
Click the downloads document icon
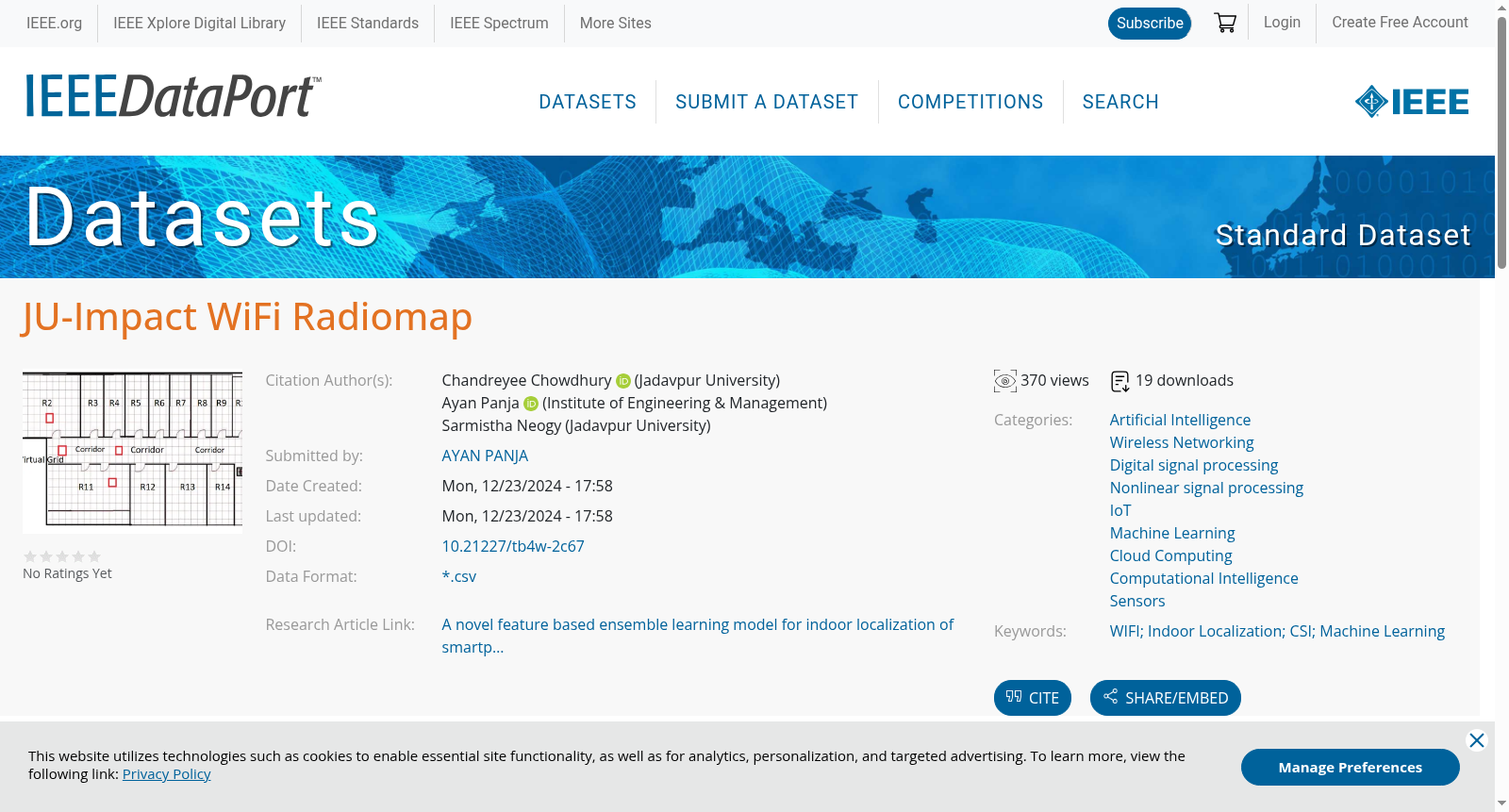point(1119,381)
